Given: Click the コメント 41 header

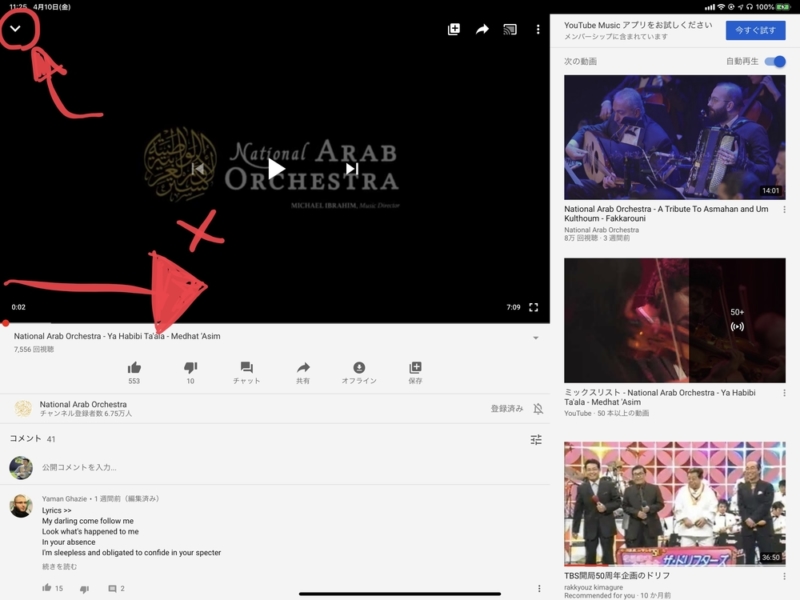Looking at the screenshot, I should pos(33,439).
